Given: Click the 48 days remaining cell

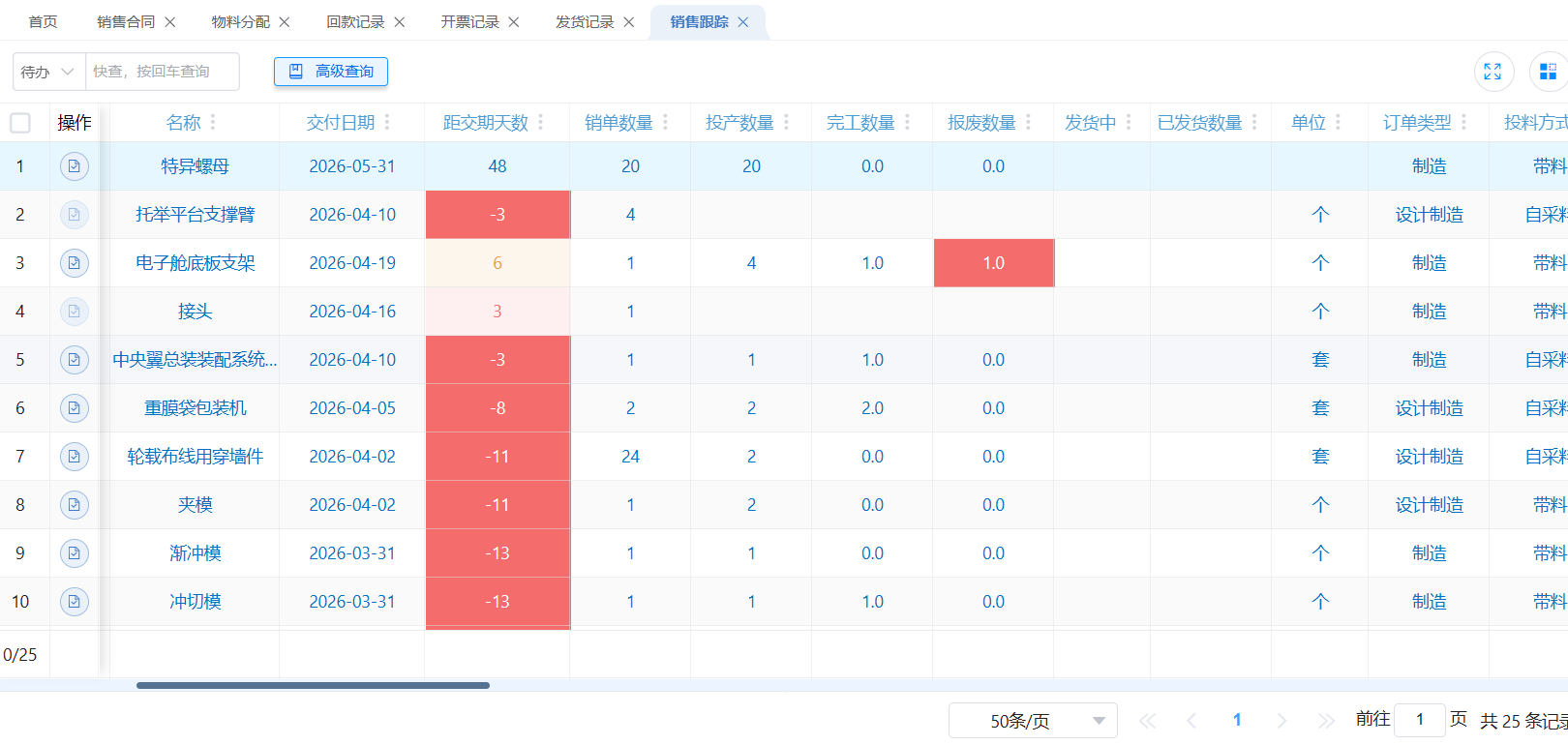Looking at the screenshot, I should pos(498,166).
